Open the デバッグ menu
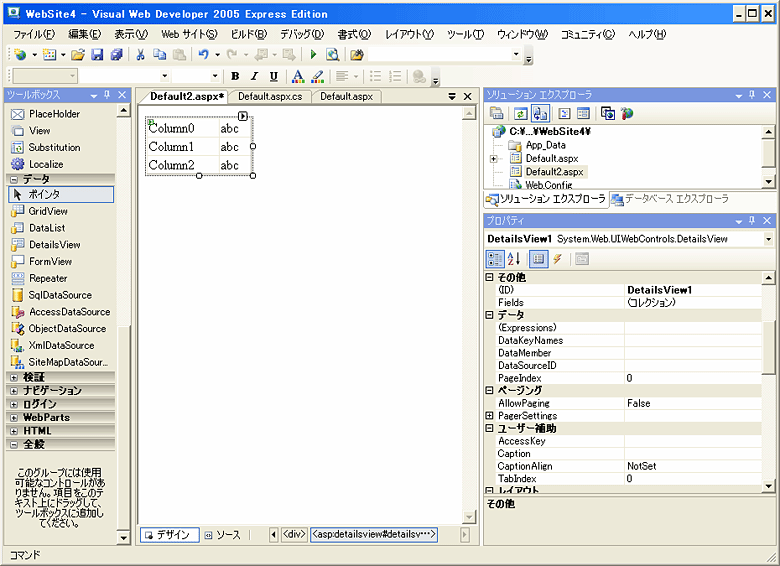Screen dimensions: 780x566 (x=302, y=34)
